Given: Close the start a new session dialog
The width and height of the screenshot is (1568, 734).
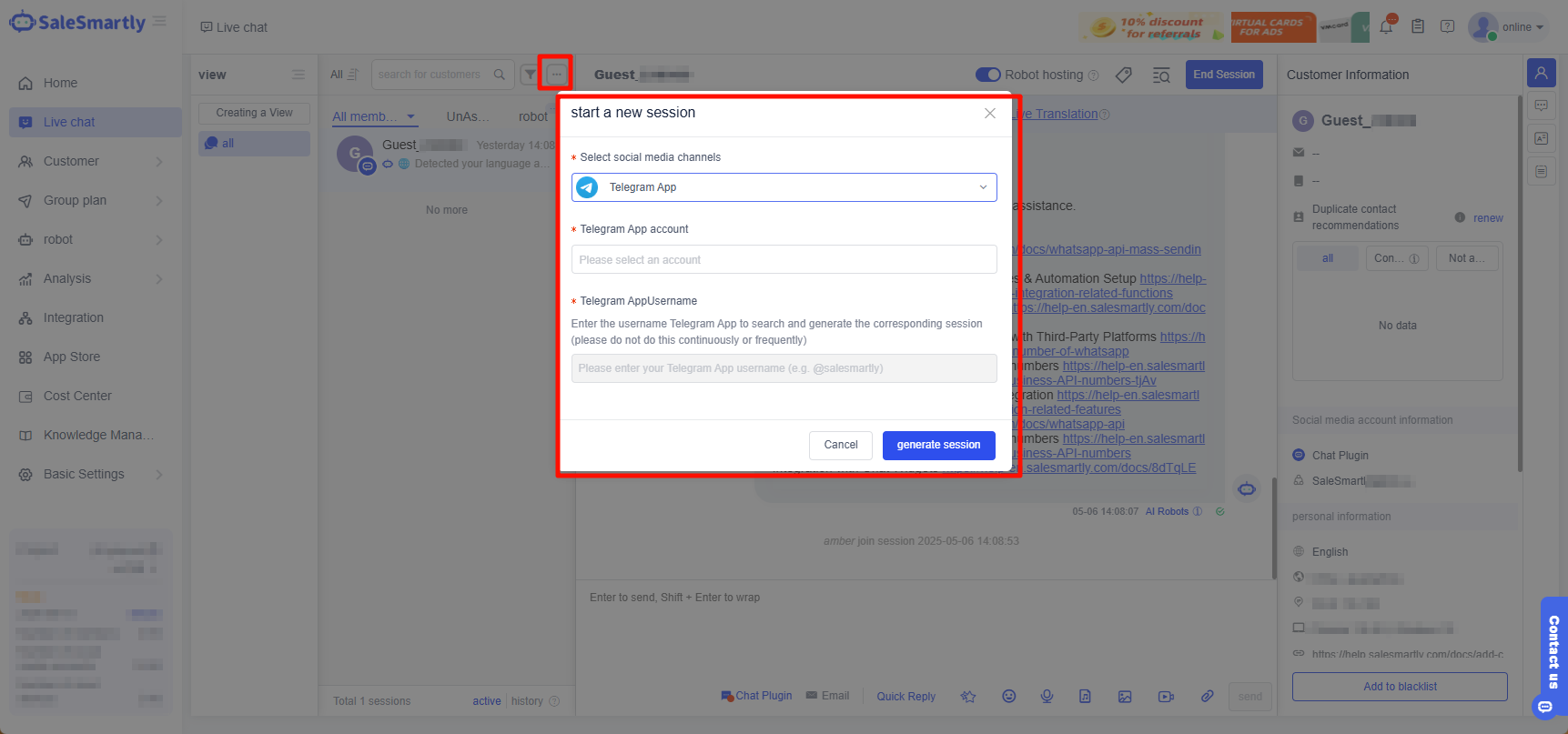Looking at the screenshot, I should point(990,113).
